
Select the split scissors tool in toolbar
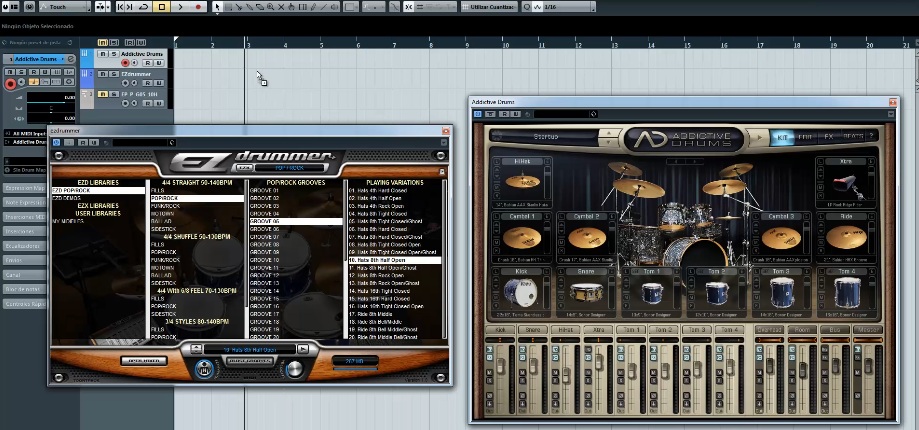pyautogui.click(x=239, y=7)
